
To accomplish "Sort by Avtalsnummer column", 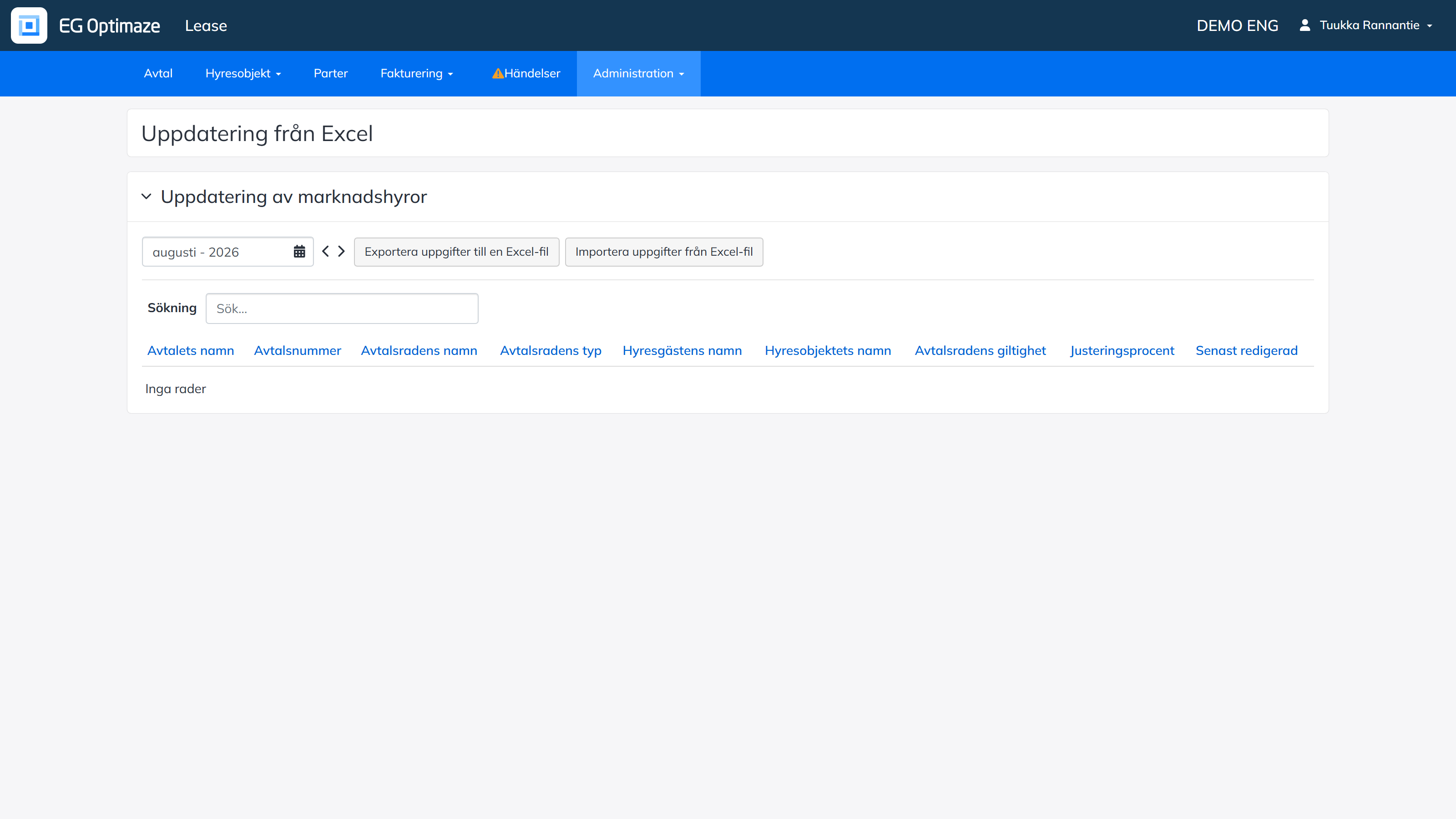I will point(297,350).
